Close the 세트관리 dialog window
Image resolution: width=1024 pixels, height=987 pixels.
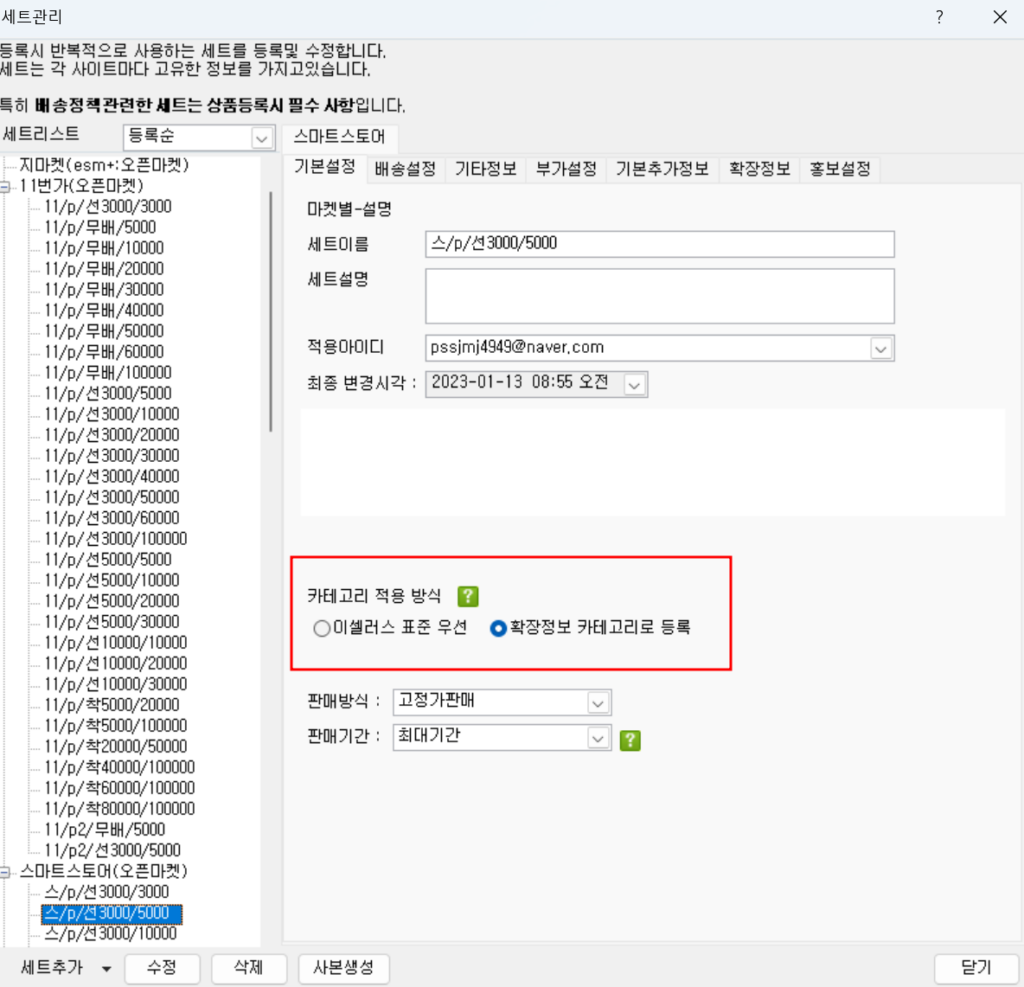[1000, 17]
